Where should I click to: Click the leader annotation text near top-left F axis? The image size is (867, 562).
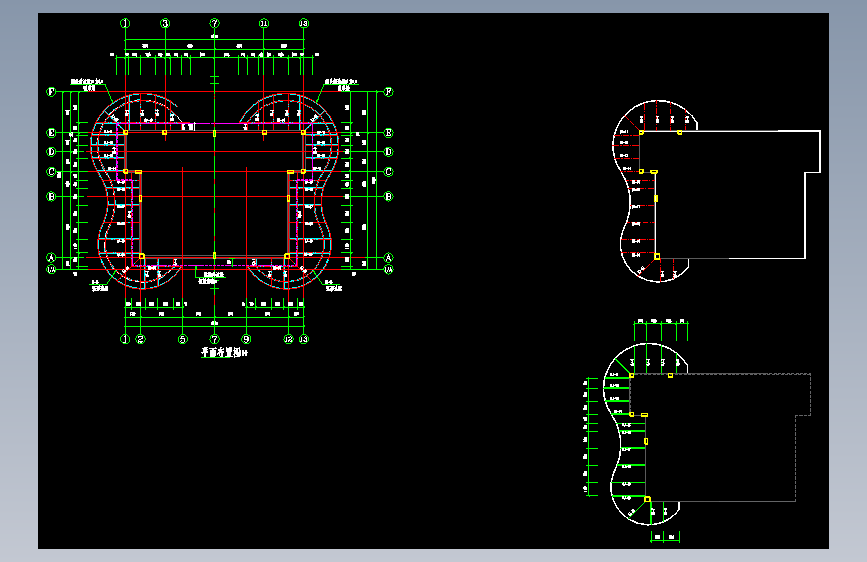pyautogui.click(x=88, y=85)
